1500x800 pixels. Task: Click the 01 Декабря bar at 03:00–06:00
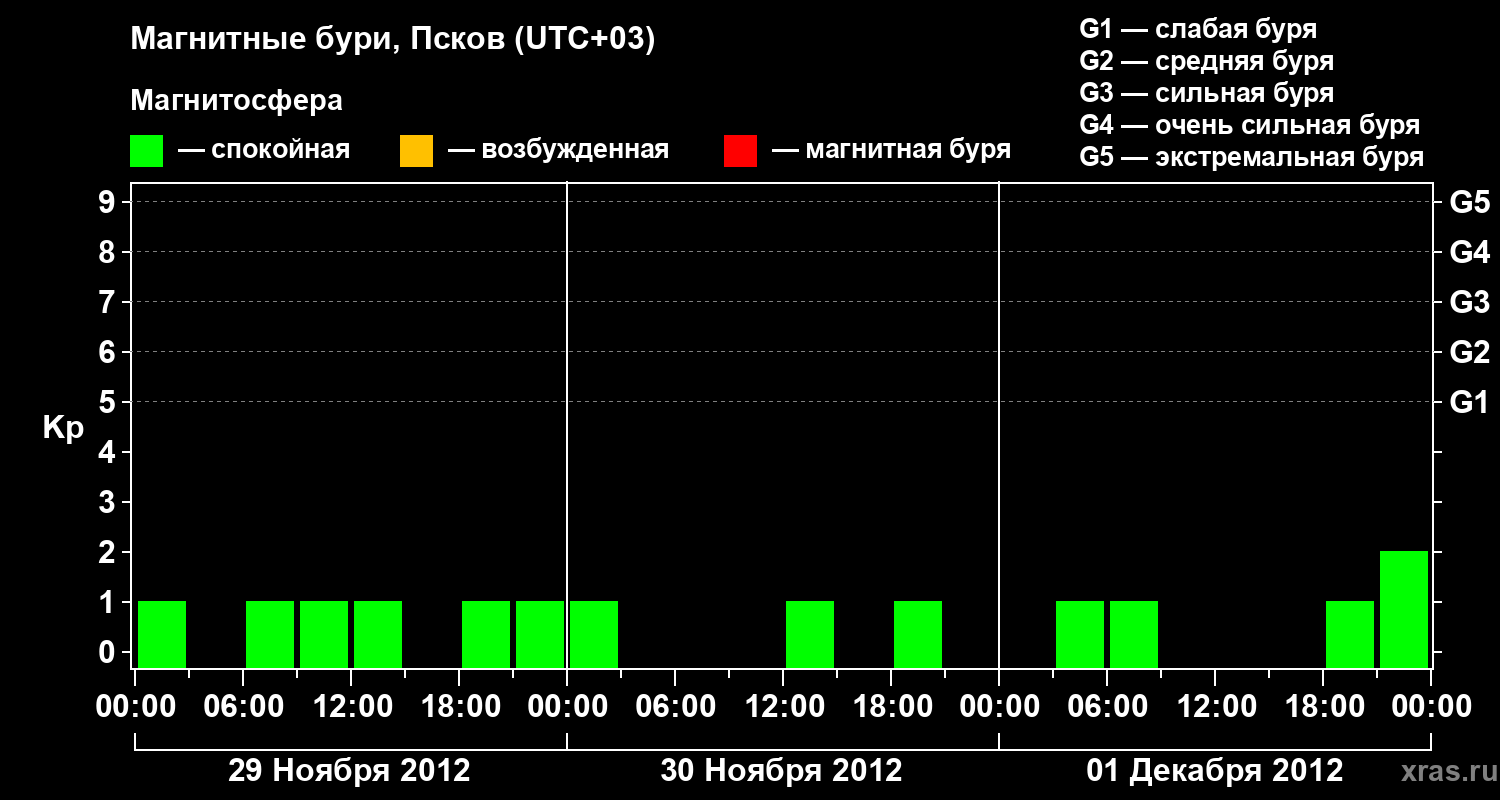click(1080, 634)
